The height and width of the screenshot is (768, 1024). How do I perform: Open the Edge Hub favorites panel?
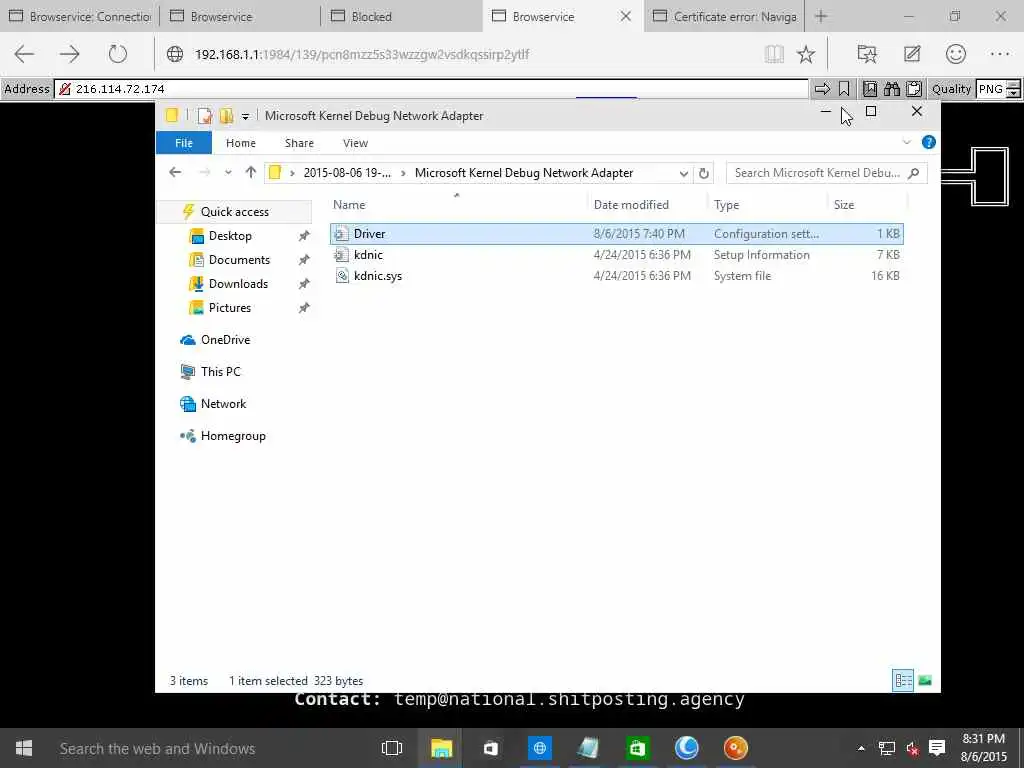[867, 54]
